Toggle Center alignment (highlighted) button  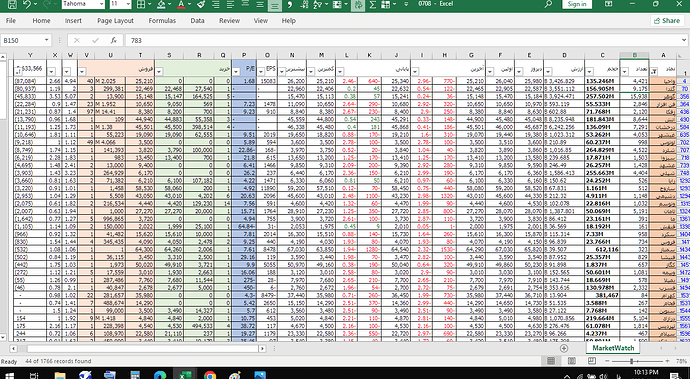coord(275,5)
